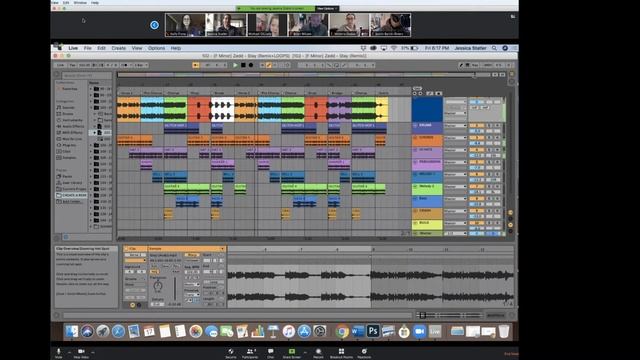Toggle the DRUMS track activator
Viewport: 640px width, 360px height.
pyautogui.click(x=476, y=126)
